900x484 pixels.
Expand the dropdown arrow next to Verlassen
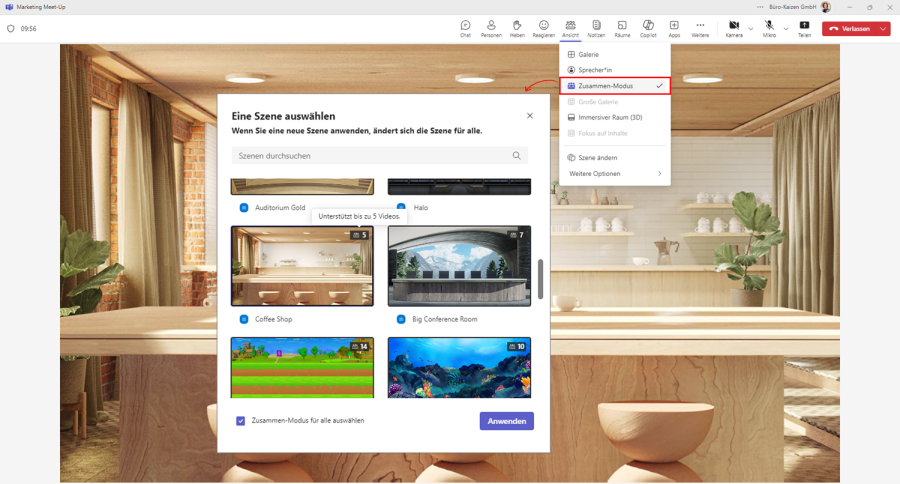(883, 29)
